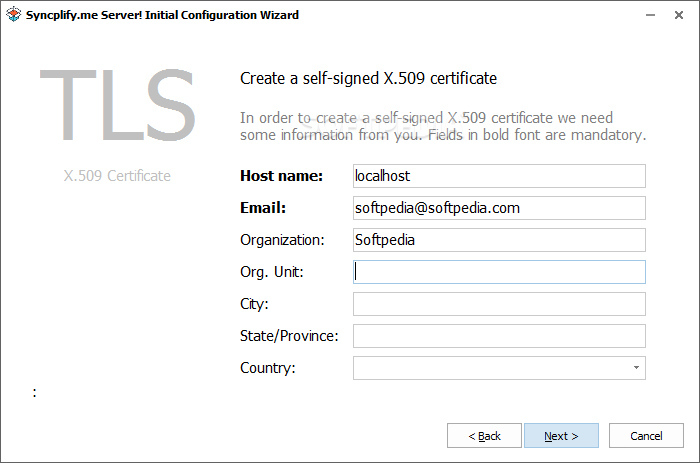Click the 'State/Province:' label
Viewport: 700px width, 463px height.
(289, 336)
